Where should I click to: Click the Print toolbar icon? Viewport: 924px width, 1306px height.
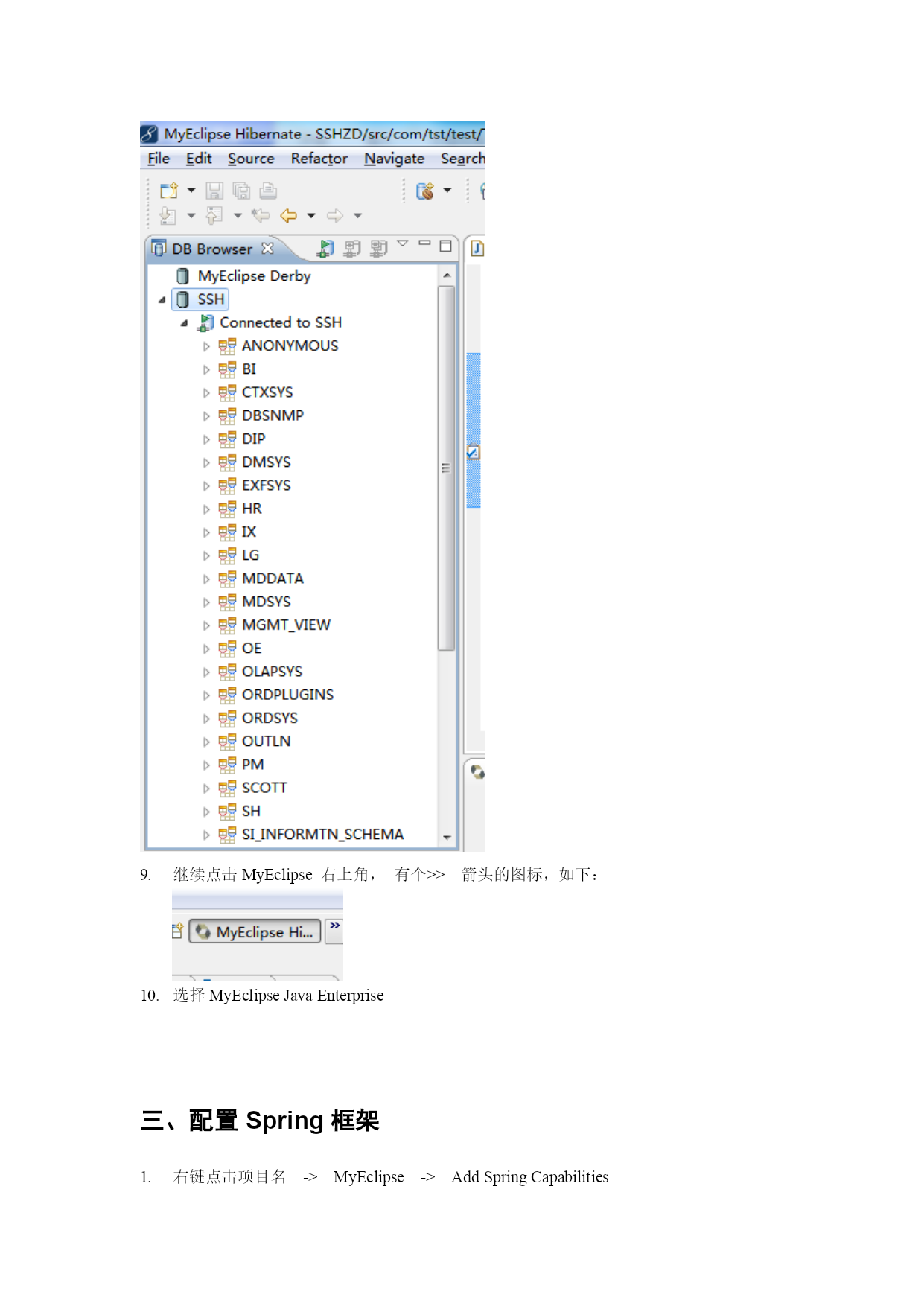click(268, 191)
